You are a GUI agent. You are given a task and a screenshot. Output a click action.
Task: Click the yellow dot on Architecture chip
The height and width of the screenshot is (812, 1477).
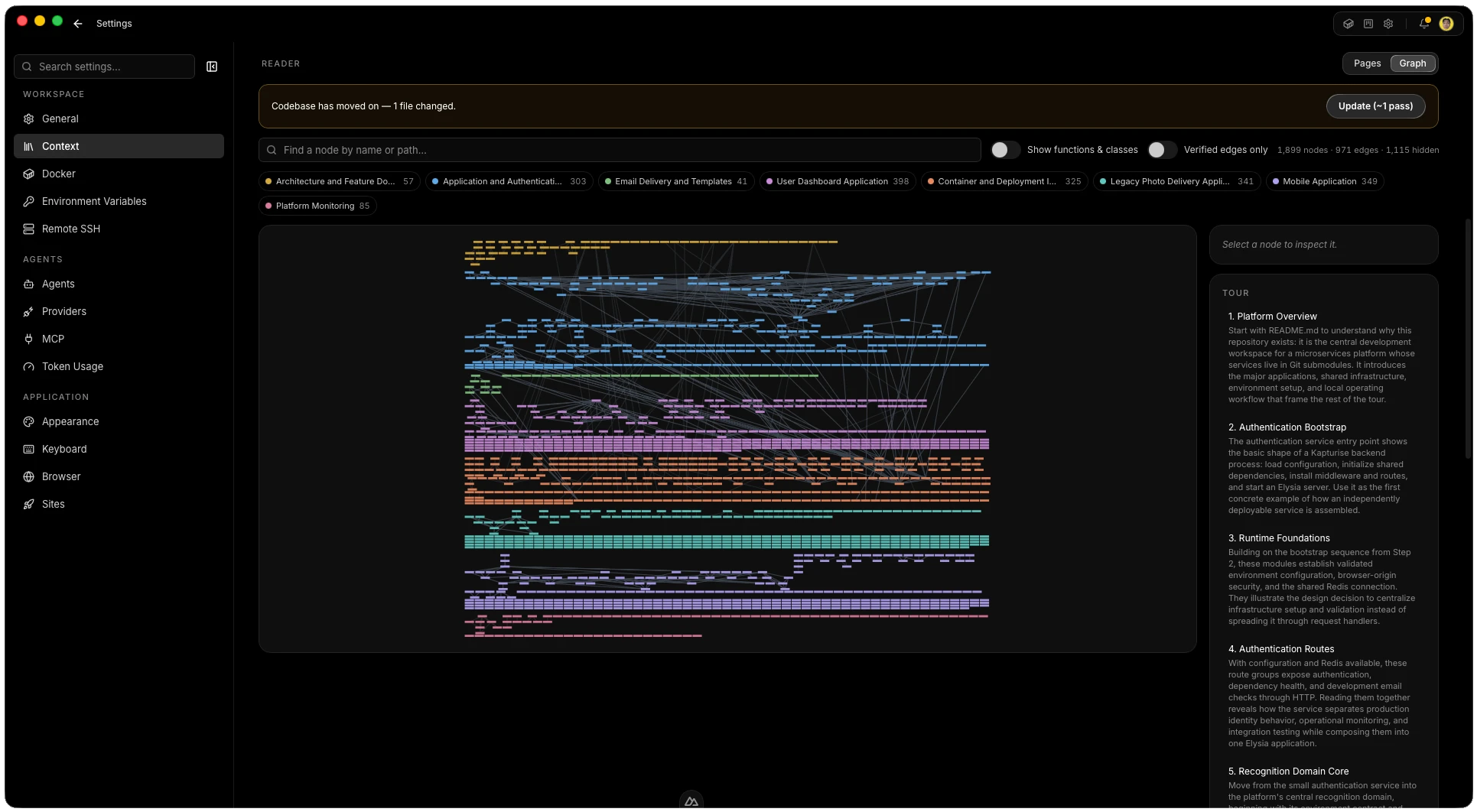pos(268,181)
